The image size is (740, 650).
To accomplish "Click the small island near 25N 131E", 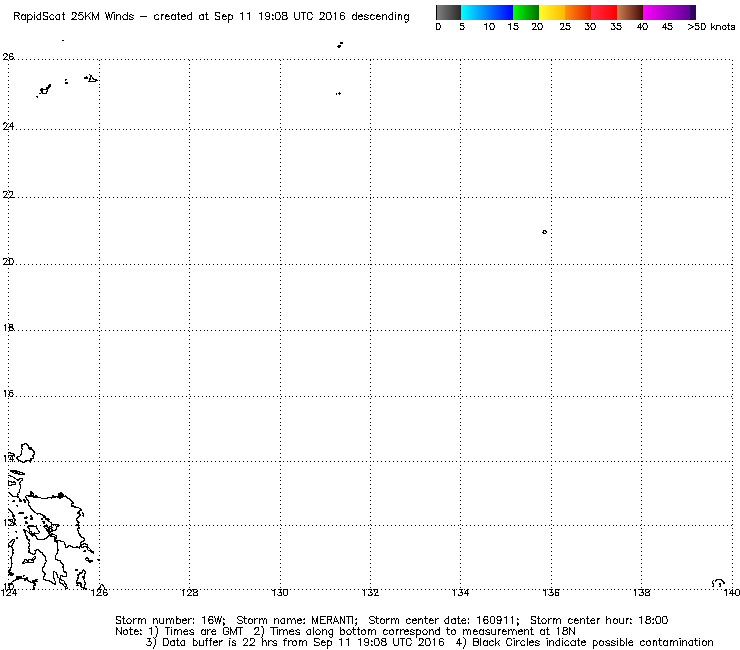I will (x=338, y=93).
